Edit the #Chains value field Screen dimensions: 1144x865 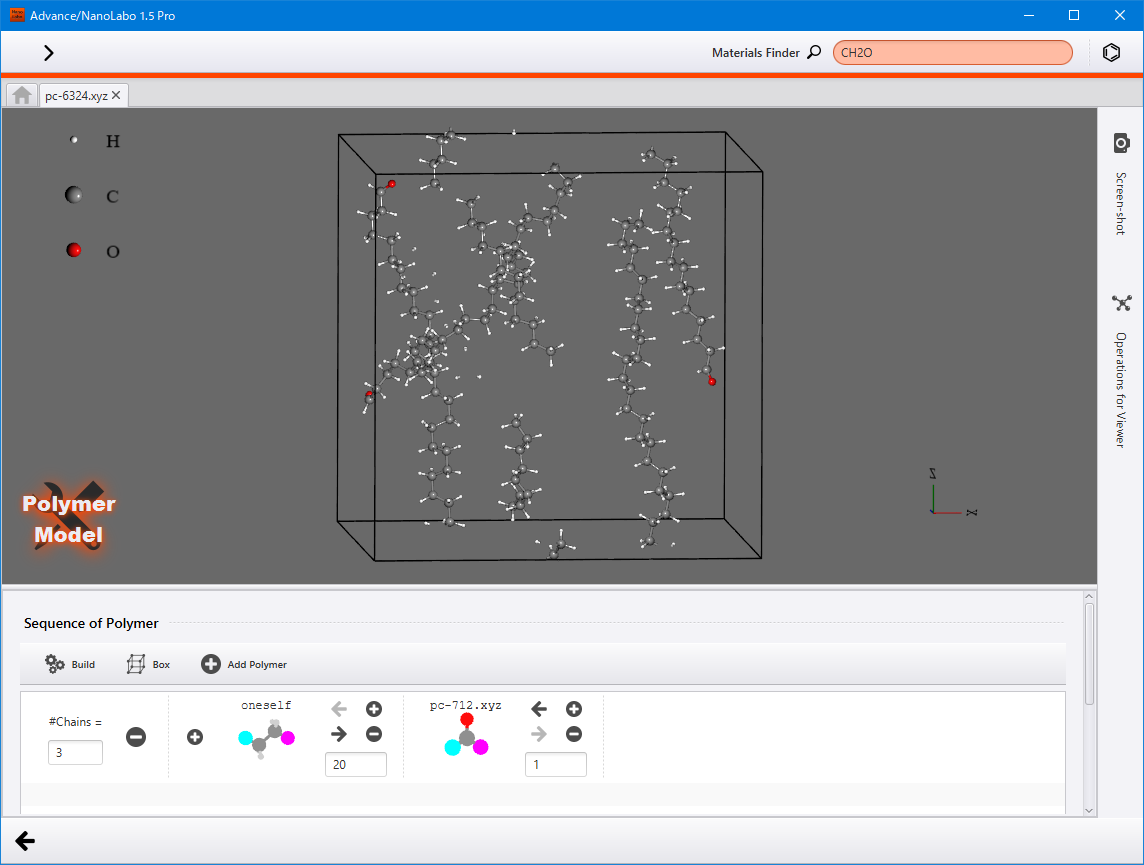pyautogui.click(x=75, y=752)
